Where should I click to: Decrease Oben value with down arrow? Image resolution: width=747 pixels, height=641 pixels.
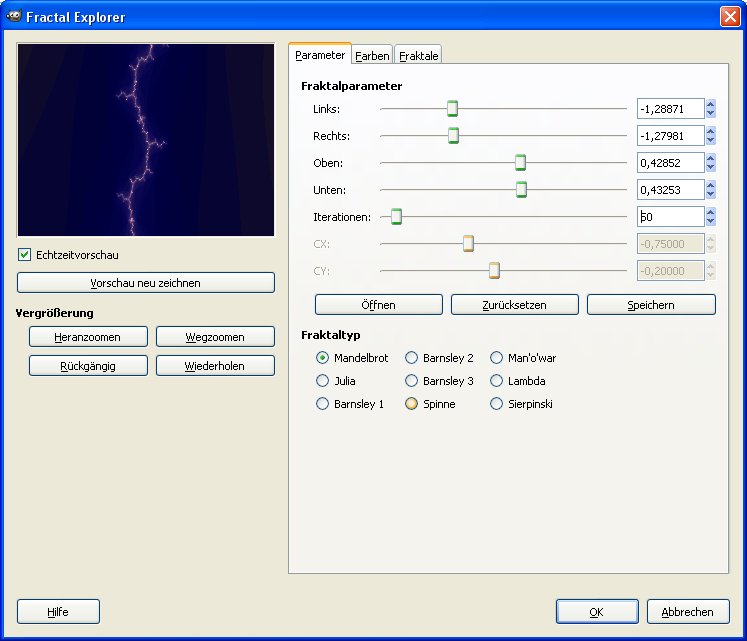(711, 167)
